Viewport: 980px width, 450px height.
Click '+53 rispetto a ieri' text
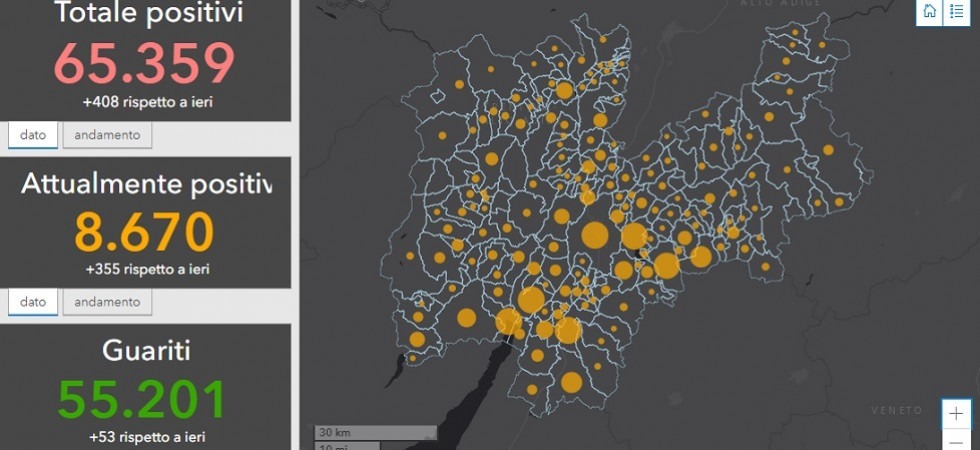(148, 436)
